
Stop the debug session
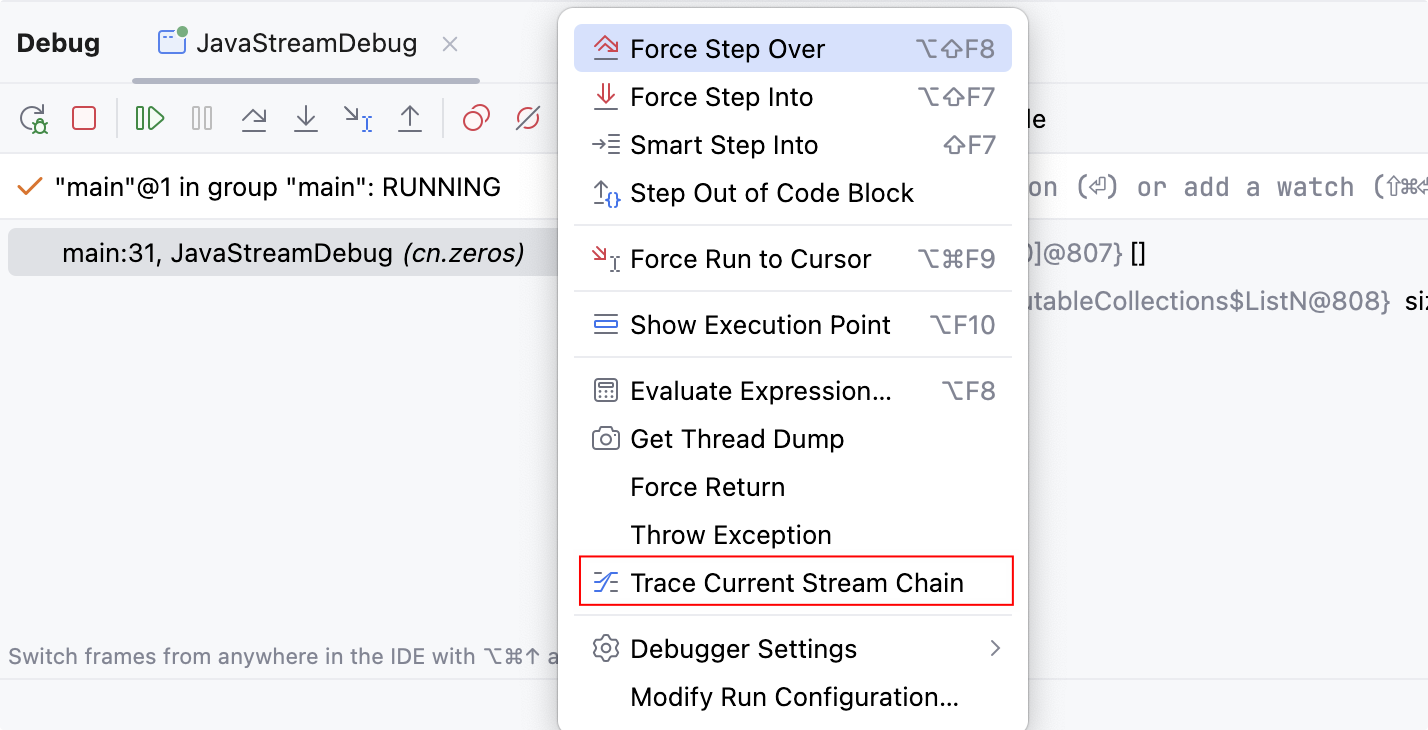click(x=84, y=118)
